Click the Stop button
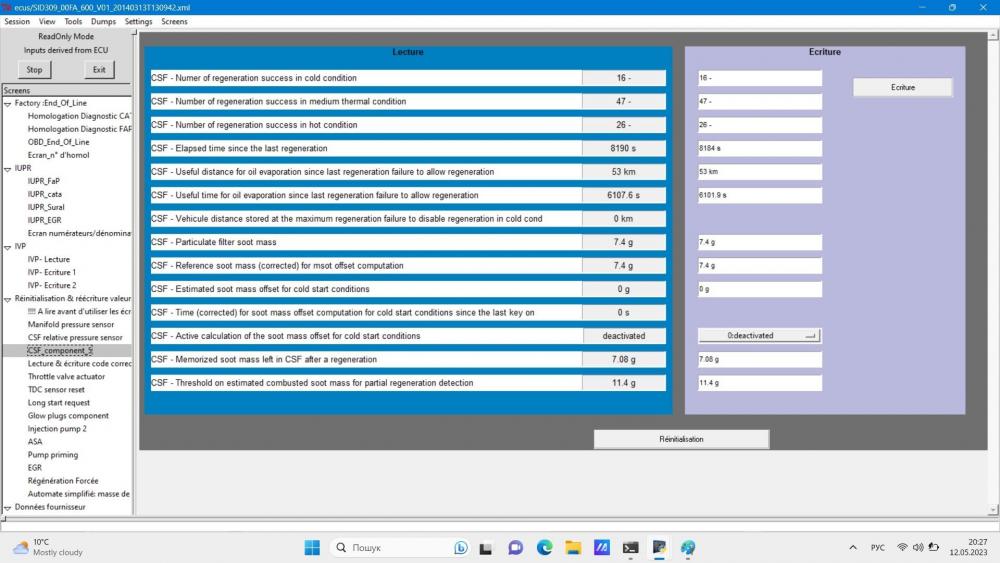Viewport: 1000px width, 563px height. point(34,69)
